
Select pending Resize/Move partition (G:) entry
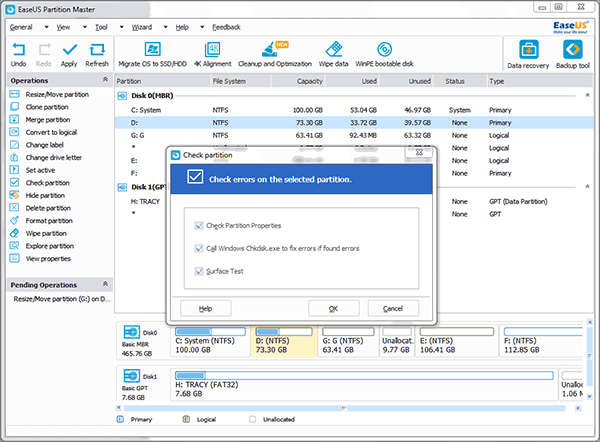(62, 299)
